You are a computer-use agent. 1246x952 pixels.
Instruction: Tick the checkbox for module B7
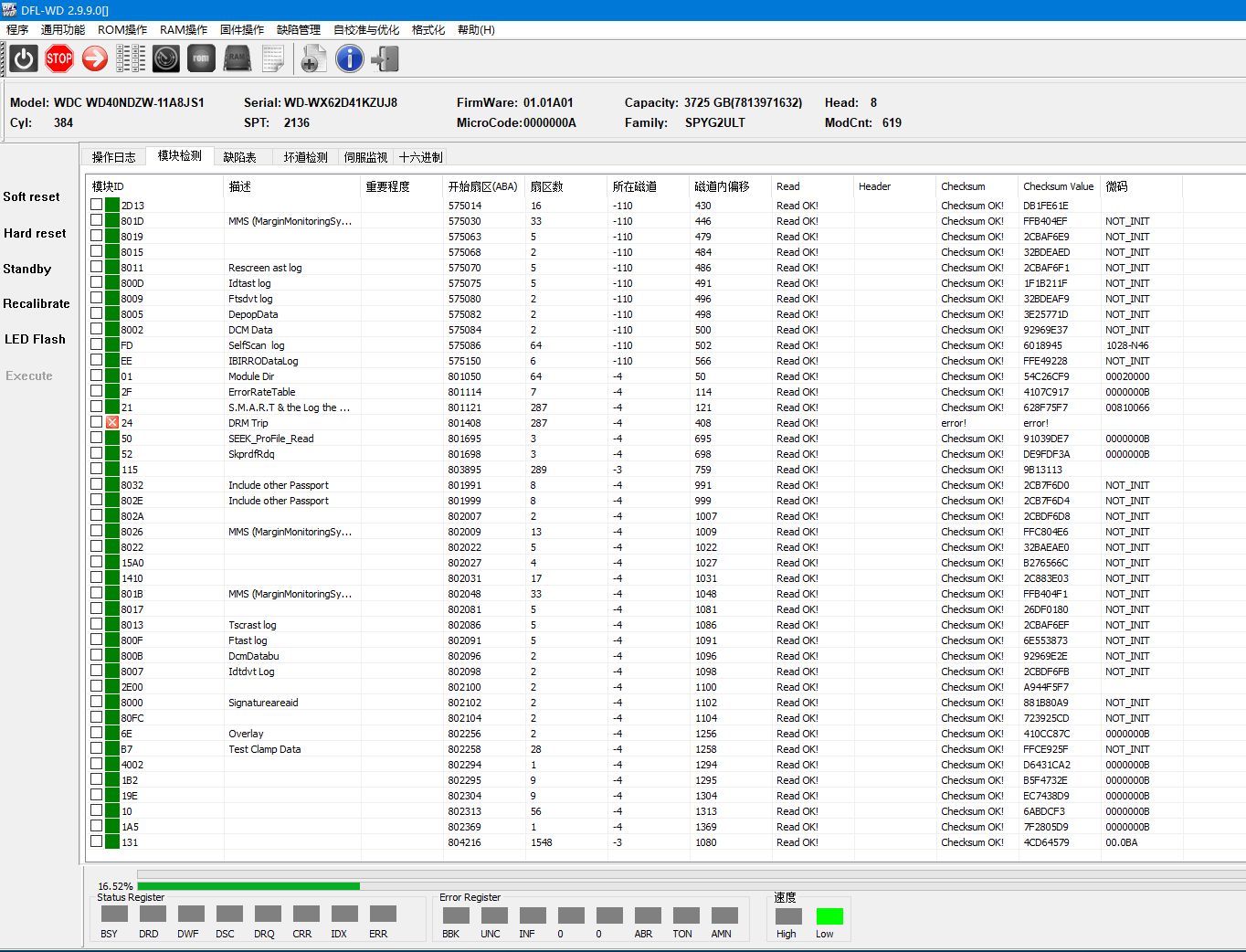pos(97,748)
